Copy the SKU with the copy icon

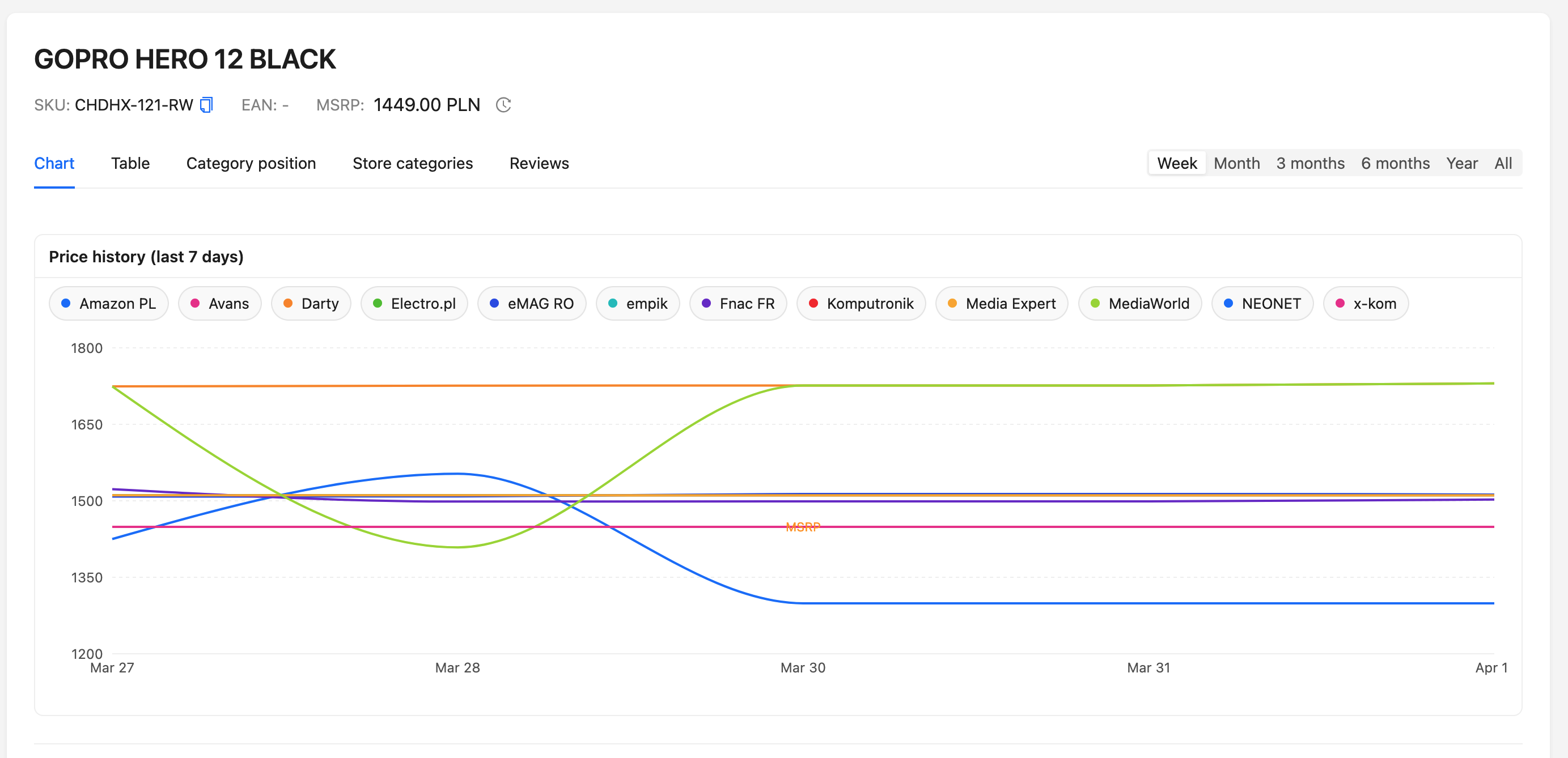pos(206,105)
